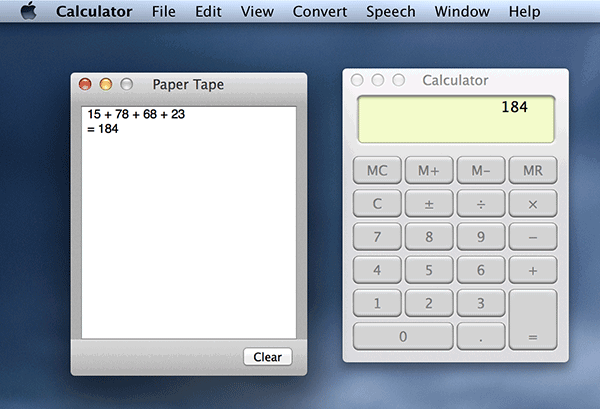The image size is (600, 409).
Task: Minimize the Paper Tape window
Action: [x=106, y=84]
